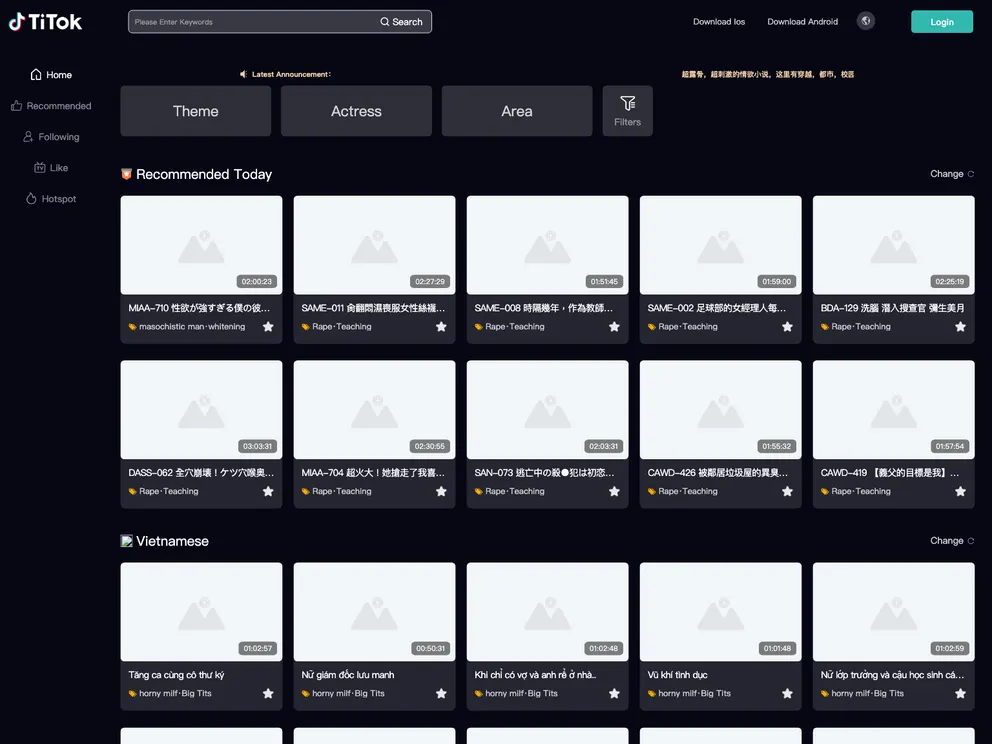Open Download Android link
The width and height of the screenshot is (992, 744).
point(802,21)
